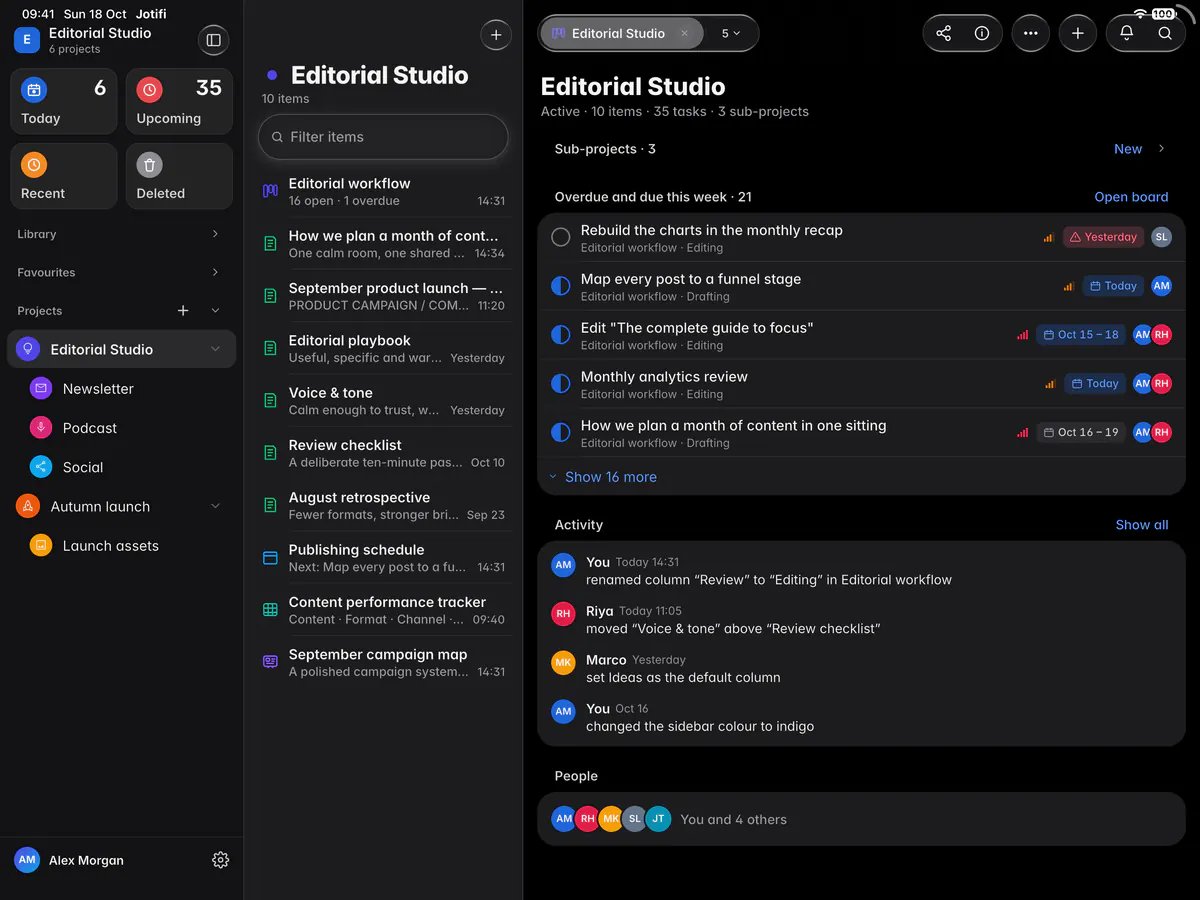The width and height of the screenshot is (1200, 900).
Task: Toggle status of How we plan a month task
Action: (x=561, y=433)
